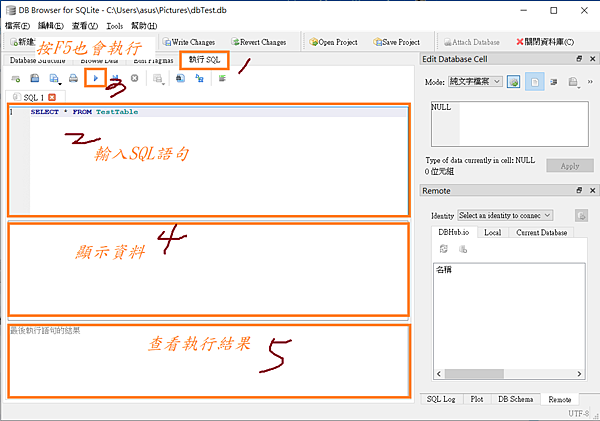The image size is (600, 421).
Task: Select the Remote bottom tab
Action: (x=560, y=399)
